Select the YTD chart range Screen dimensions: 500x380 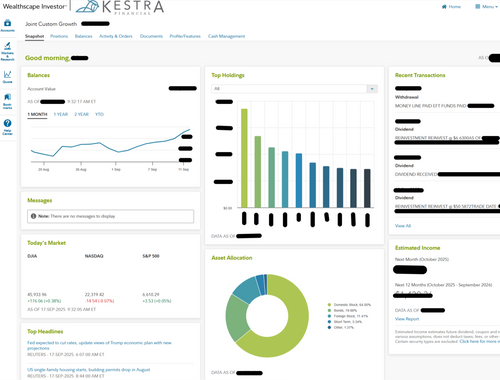tap(99, 114)
